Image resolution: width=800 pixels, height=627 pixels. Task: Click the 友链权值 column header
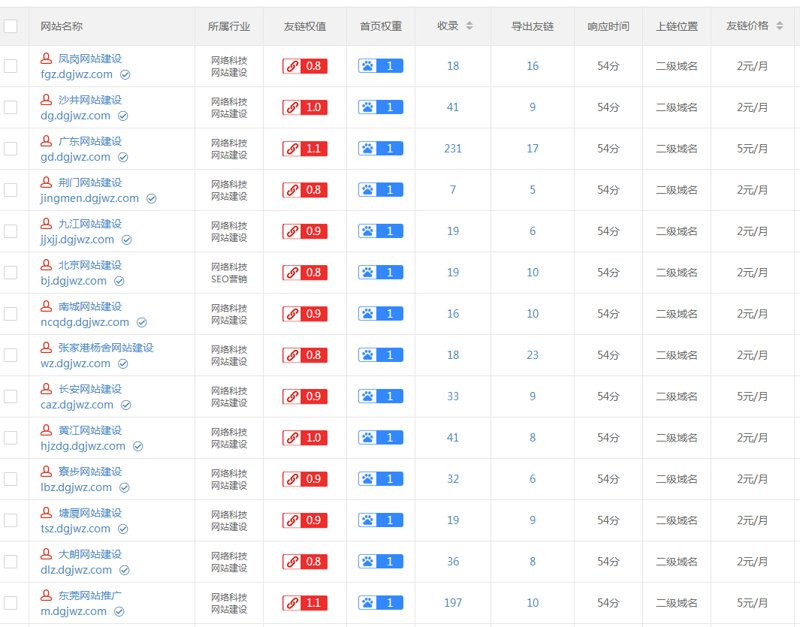304,26
